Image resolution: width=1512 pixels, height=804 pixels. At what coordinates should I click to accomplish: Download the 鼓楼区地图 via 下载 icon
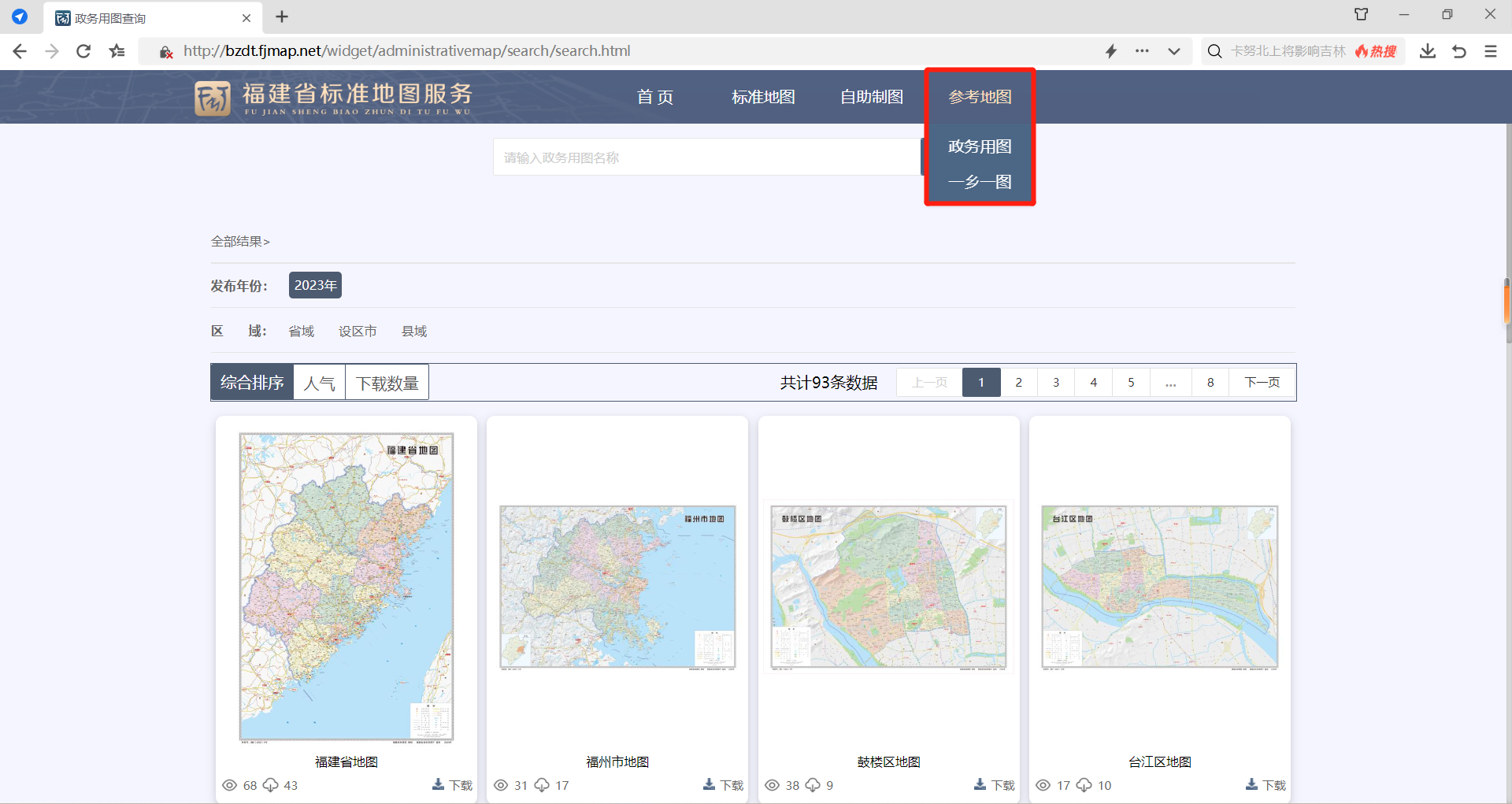(994, 785)
